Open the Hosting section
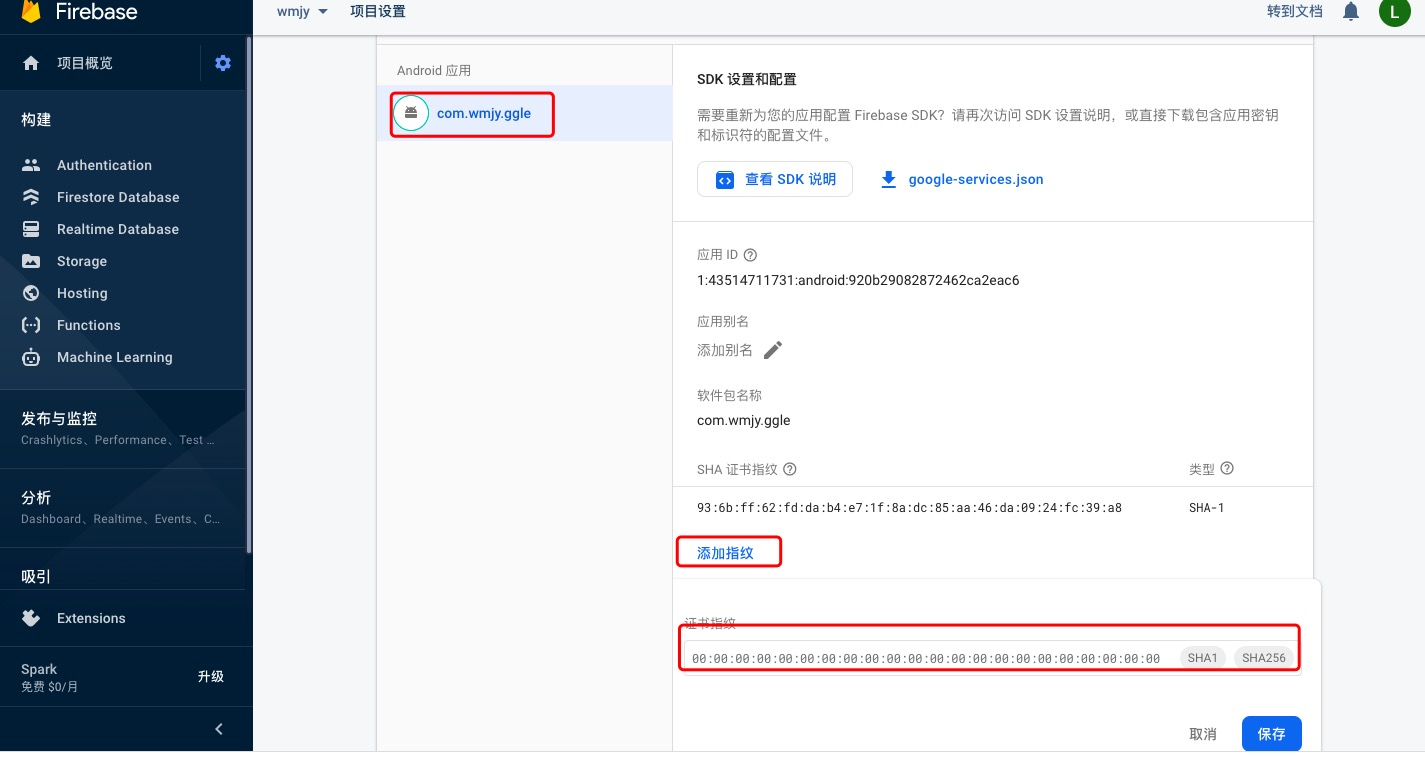Screen dimensions: 1425x758 [82, 293]
